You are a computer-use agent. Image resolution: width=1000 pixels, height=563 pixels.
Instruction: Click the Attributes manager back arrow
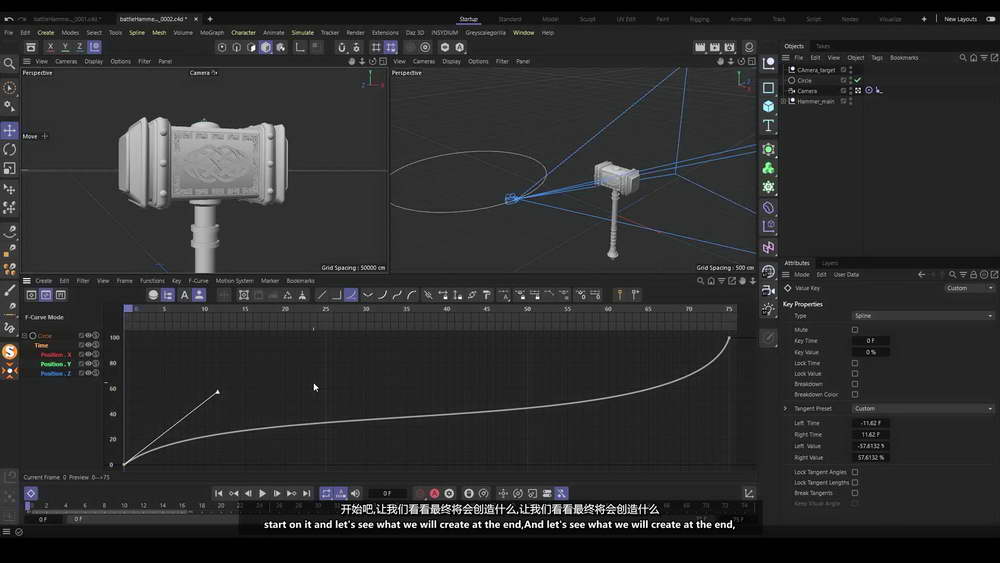click(922, 275)
